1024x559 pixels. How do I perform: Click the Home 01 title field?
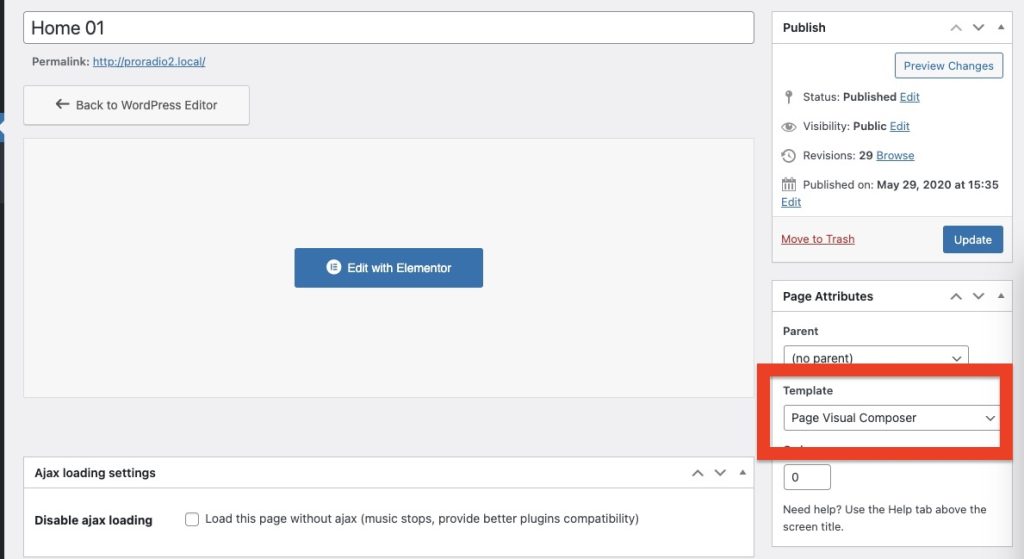point(388,28)
